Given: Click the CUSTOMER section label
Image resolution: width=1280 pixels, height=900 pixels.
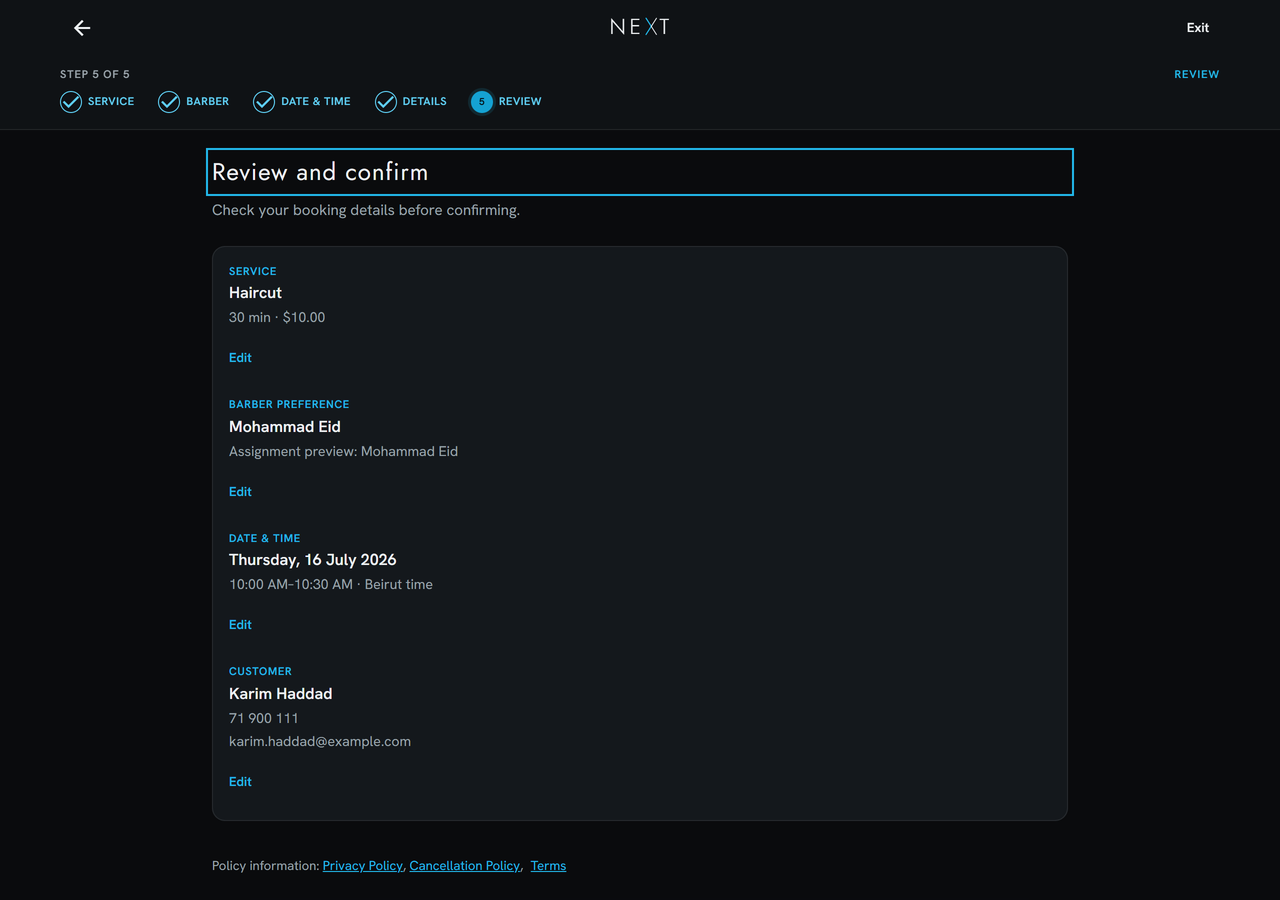Looking at the screenshot, I should click(260, 671).
